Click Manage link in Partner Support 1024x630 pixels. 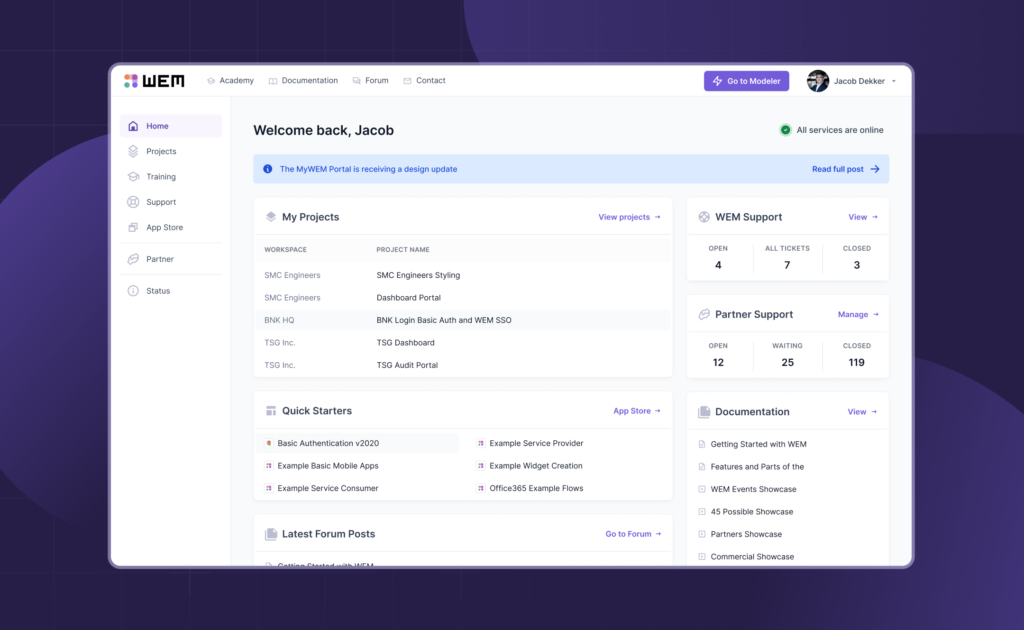click(x=857, y=314)
